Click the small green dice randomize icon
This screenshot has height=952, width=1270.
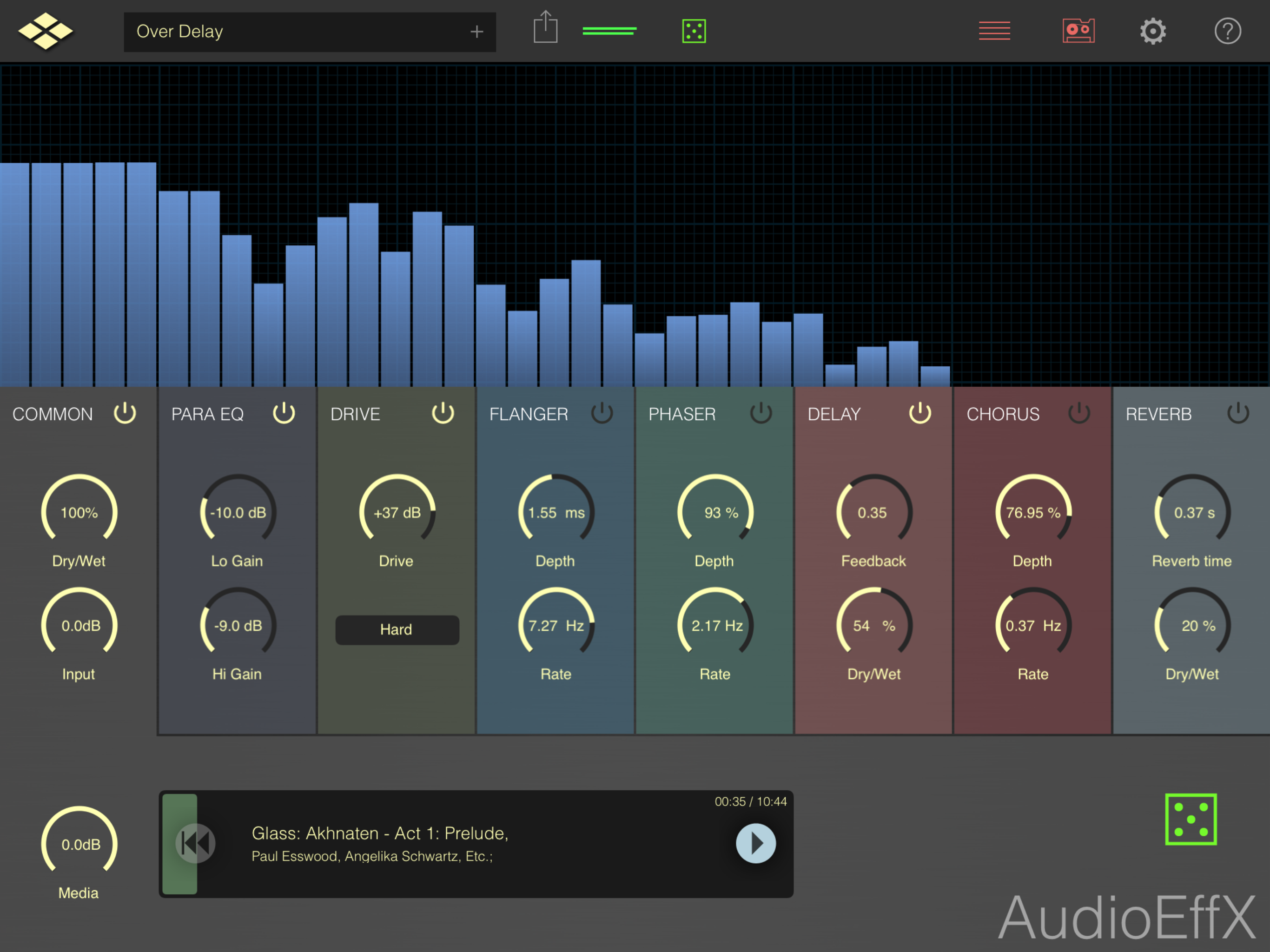[694, 31]
